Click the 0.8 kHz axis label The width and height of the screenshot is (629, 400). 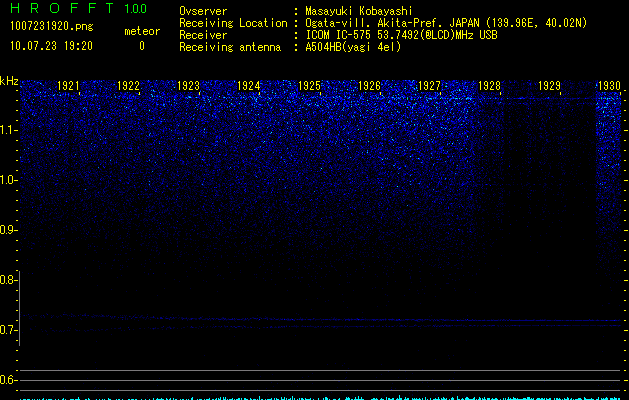point(7,280)
